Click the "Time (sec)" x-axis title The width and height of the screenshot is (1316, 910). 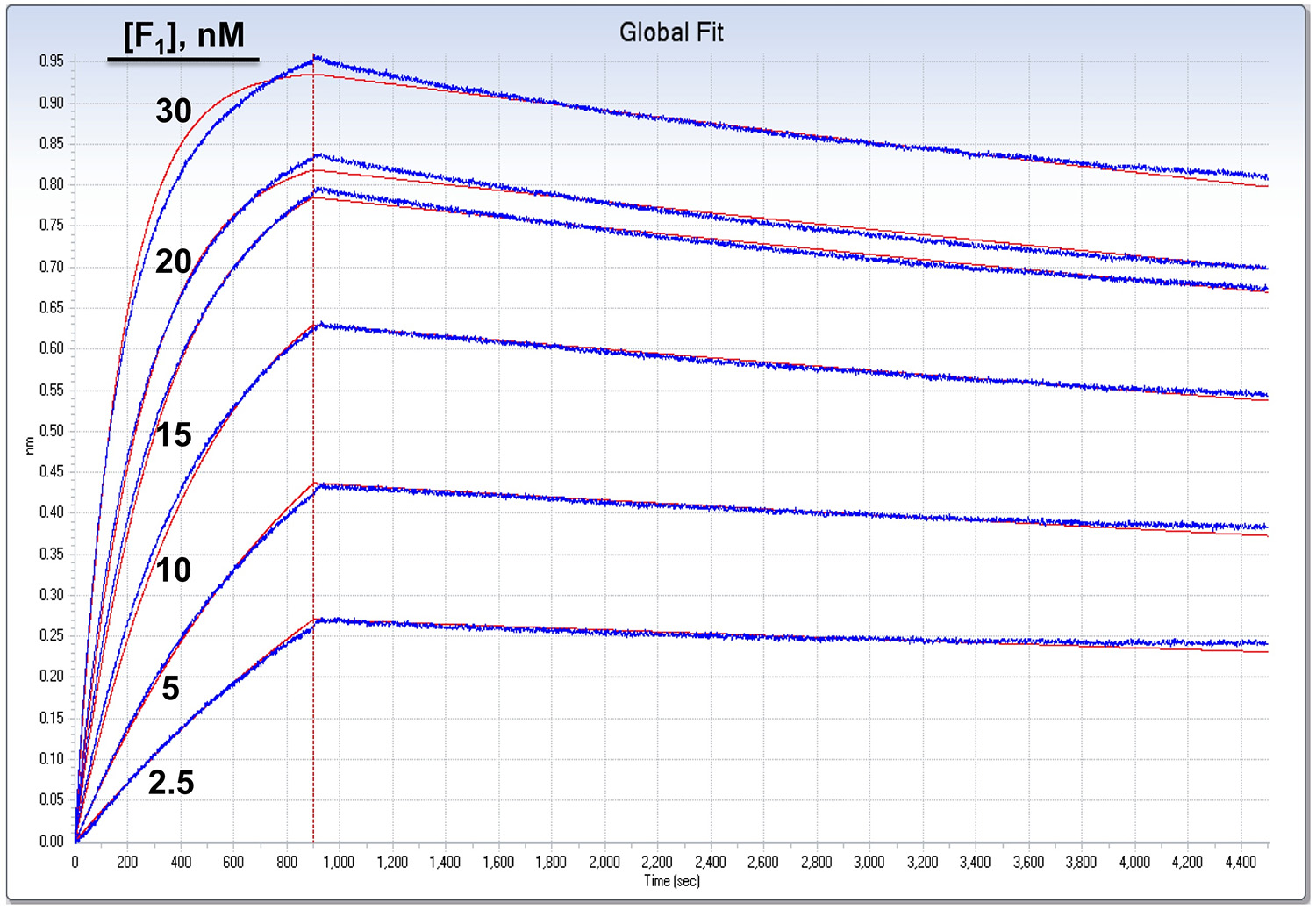pos(672,880)
